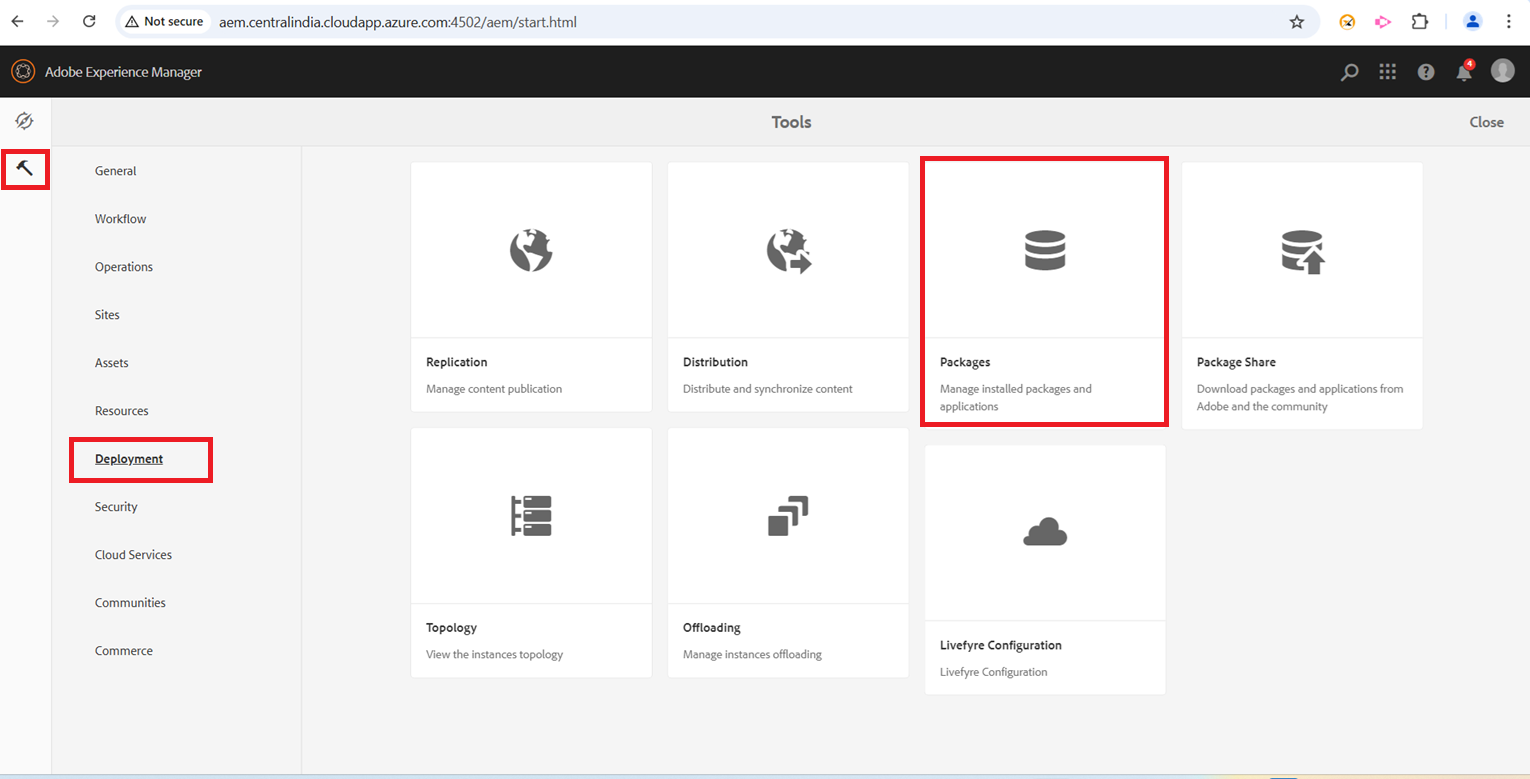Screen dimensions: 1530x779
Task: Click 'Distribute and synchronize content' description
Action: click(768, 389)
